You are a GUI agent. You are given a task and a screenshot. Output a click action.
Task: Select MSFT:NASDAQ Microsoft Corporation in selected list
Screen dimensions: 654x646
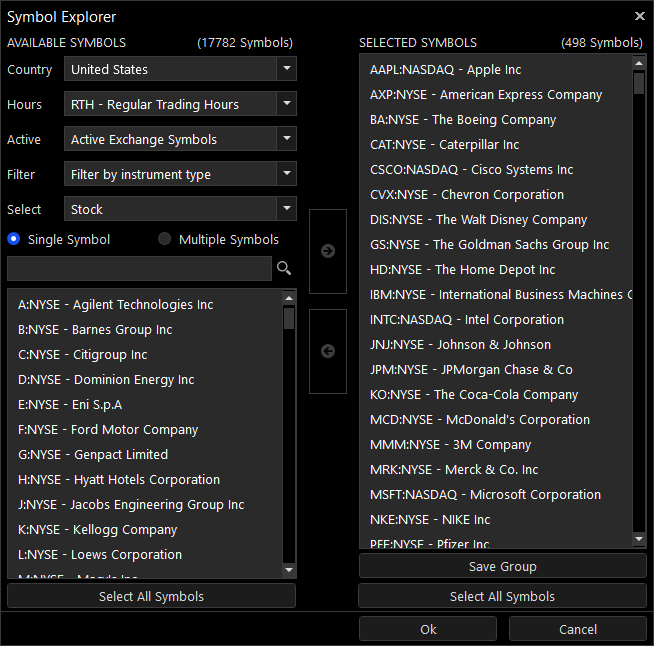(x=485, y=495)
